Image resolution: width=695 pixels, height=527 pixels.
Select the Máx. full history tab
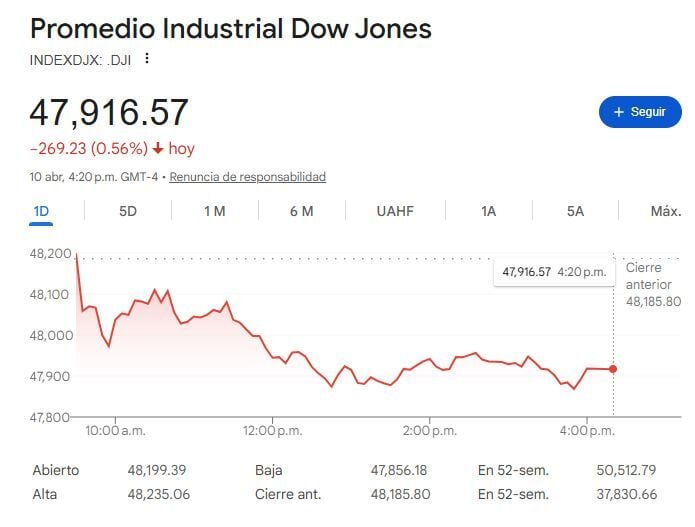(x=665, y=211)
